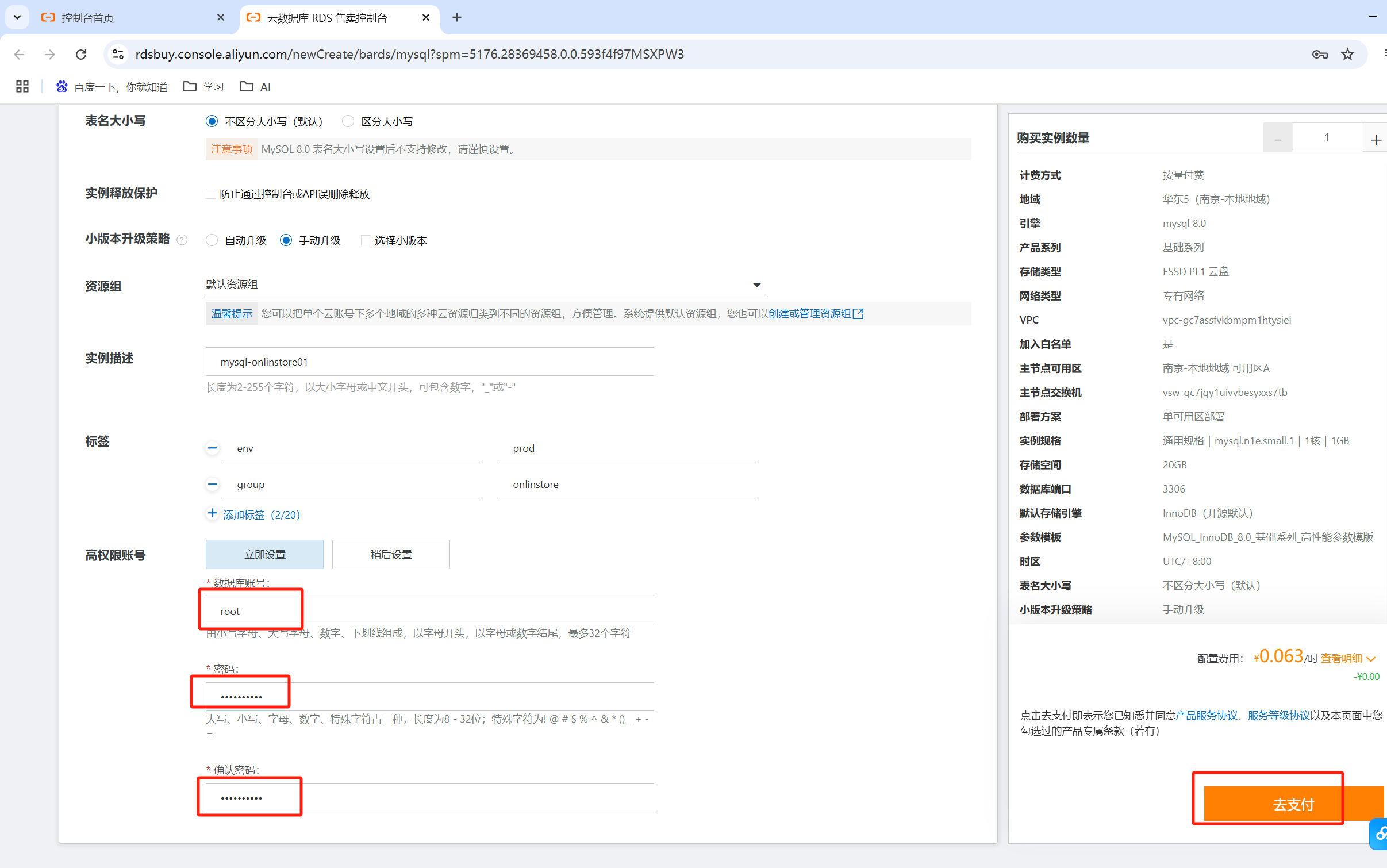Select 立即设置 for 高权限账号

click(x=264, y=554)
